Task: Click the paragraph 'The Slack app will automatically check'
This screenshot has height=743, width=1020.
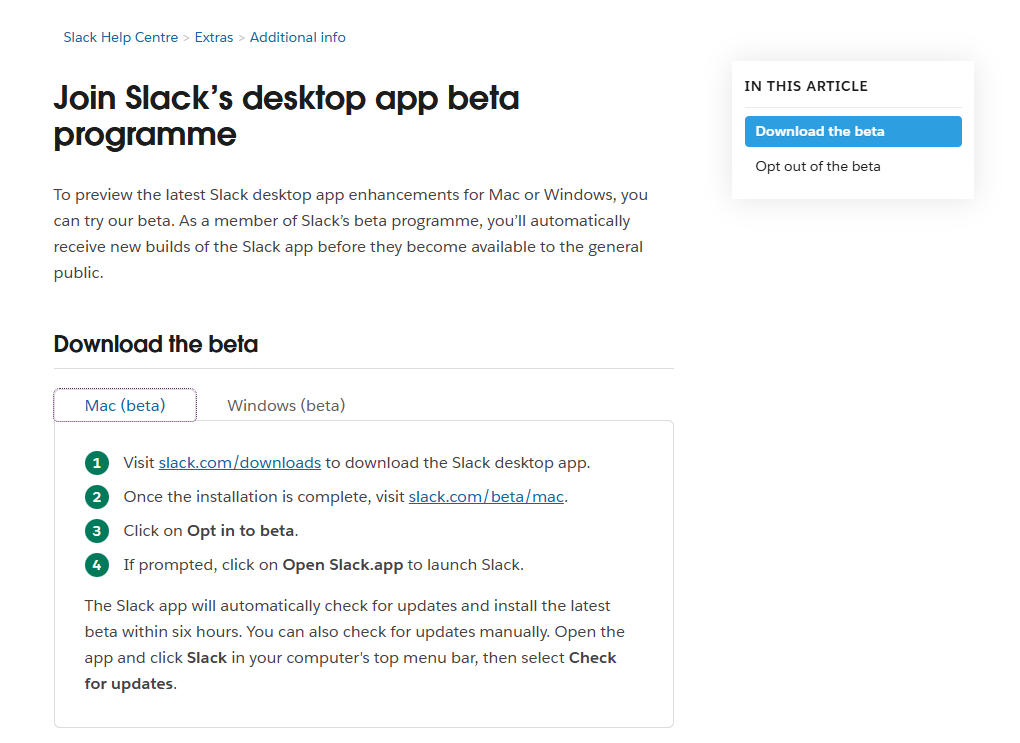Action: click(355, 645)
